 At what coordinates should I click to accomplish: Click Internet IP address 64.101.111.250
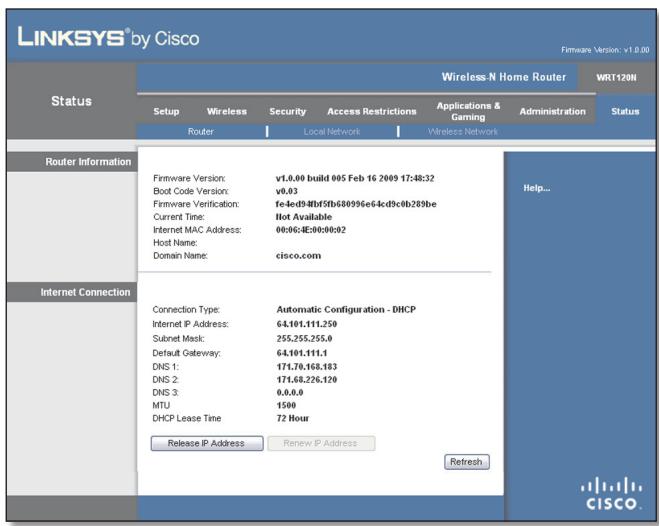click(x=307, y=324)
